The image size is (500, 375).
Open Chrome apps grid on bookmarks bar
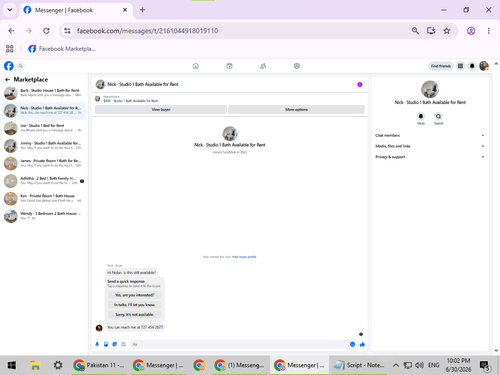[10, 49]
